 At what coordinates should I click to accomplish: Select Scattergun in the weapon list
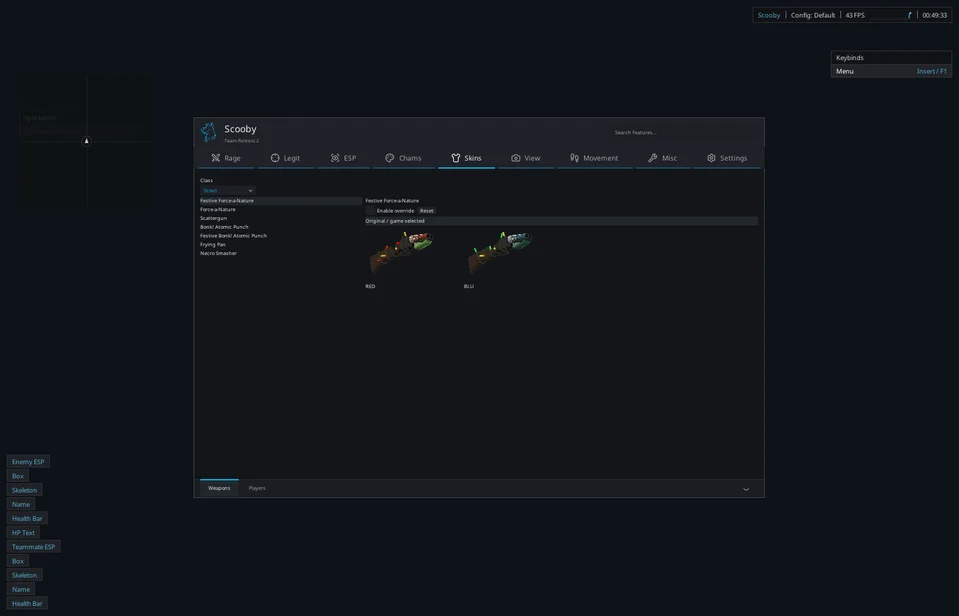click(x=281, y=218)
